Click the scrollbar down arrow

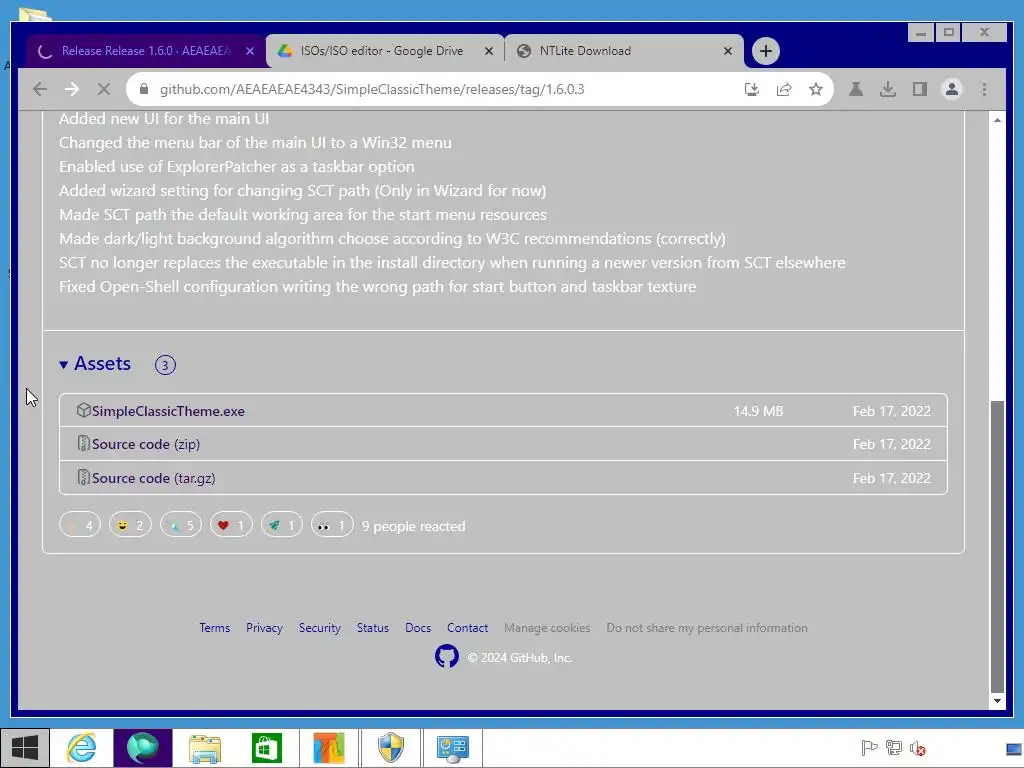pyautogui.click(x=997, y=701)
